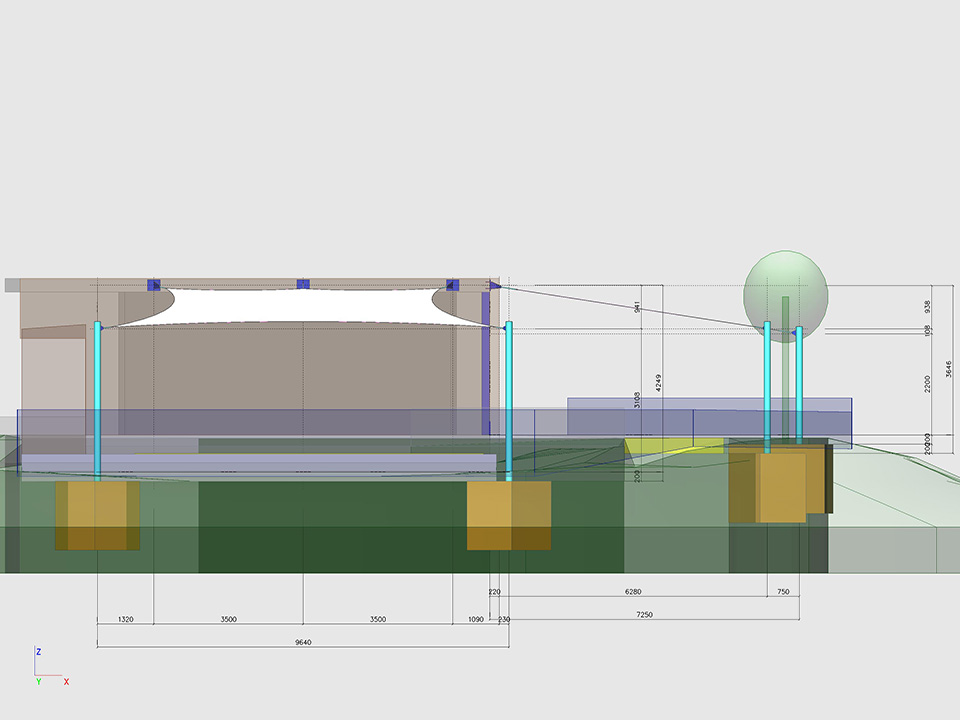Select the 9640 overall dimension label
This screenshot has height=720, width=960.
[303, 642]
